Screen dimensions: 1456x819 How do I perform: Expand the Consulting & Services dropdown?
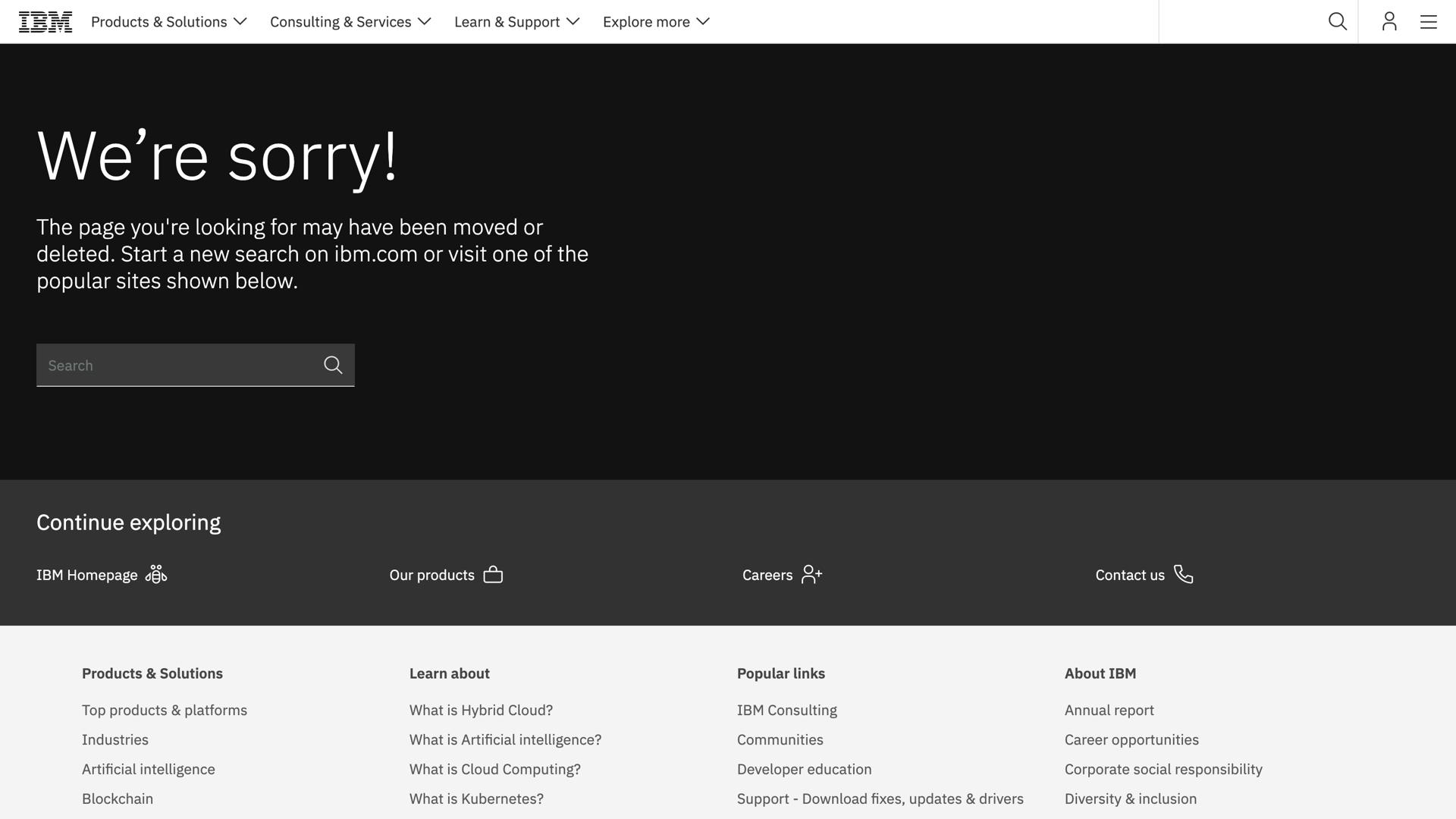350,22
